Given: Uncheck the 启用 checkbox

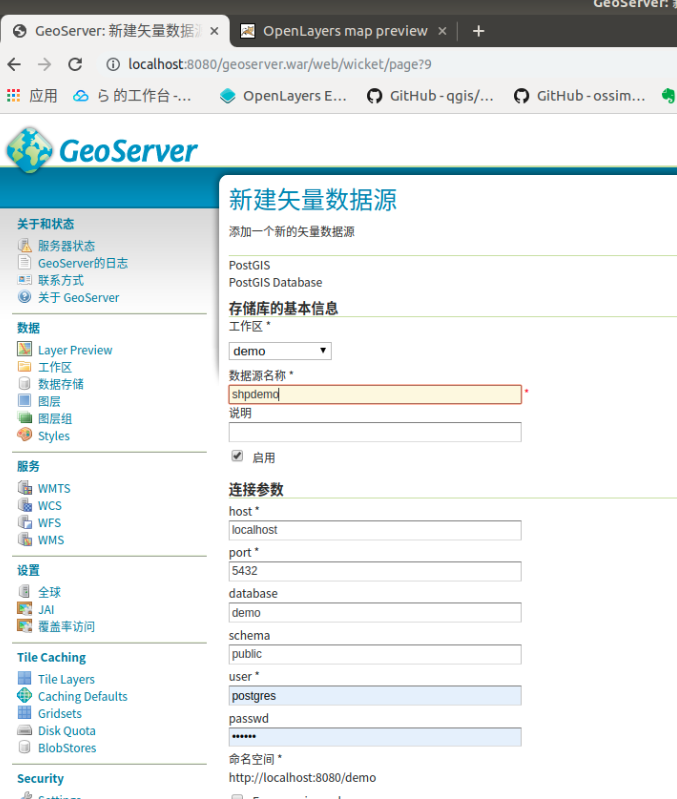Looking at the screenshot, I should 237,456.
